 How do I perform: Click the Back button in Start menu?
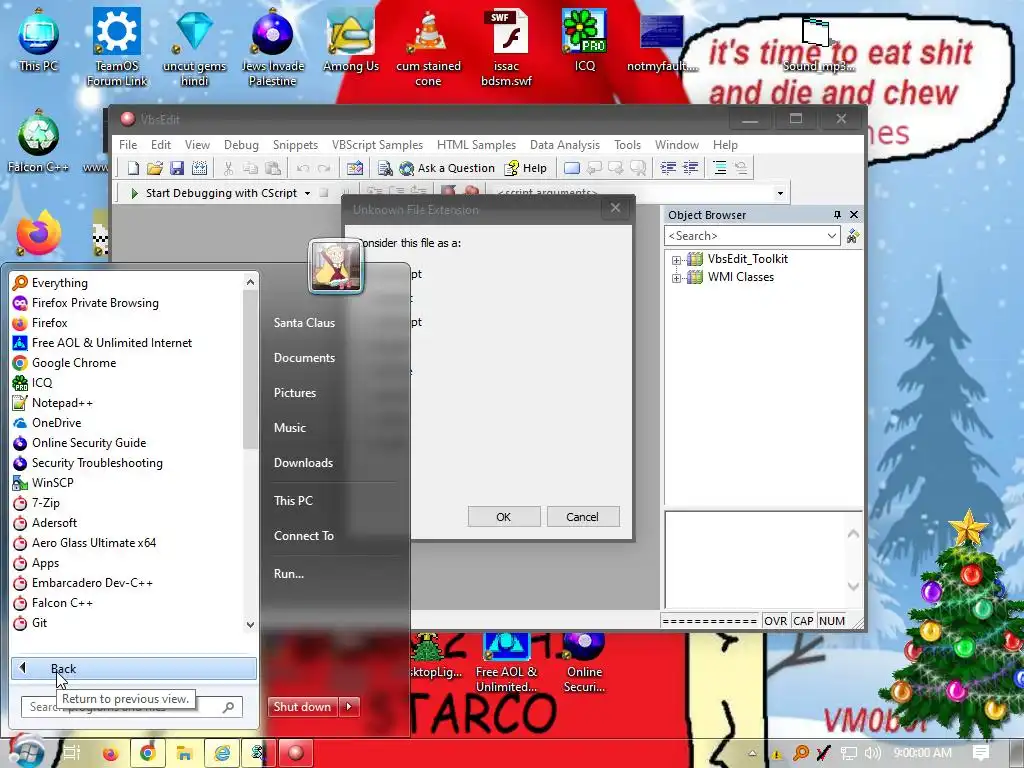click(x=134, y=669)
